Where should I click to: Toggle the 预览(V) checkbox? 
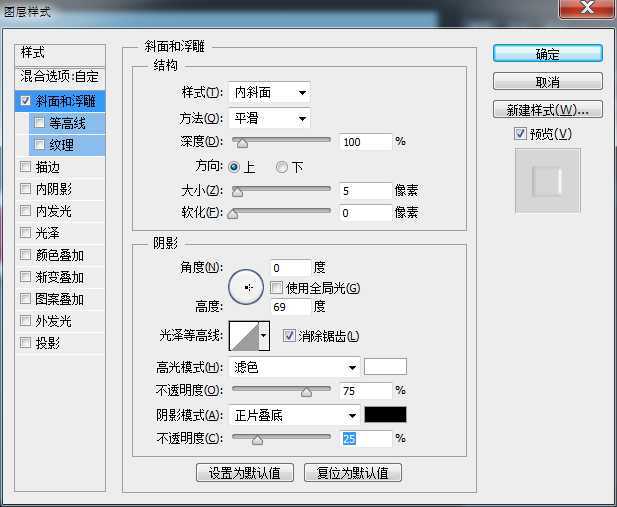520,133
